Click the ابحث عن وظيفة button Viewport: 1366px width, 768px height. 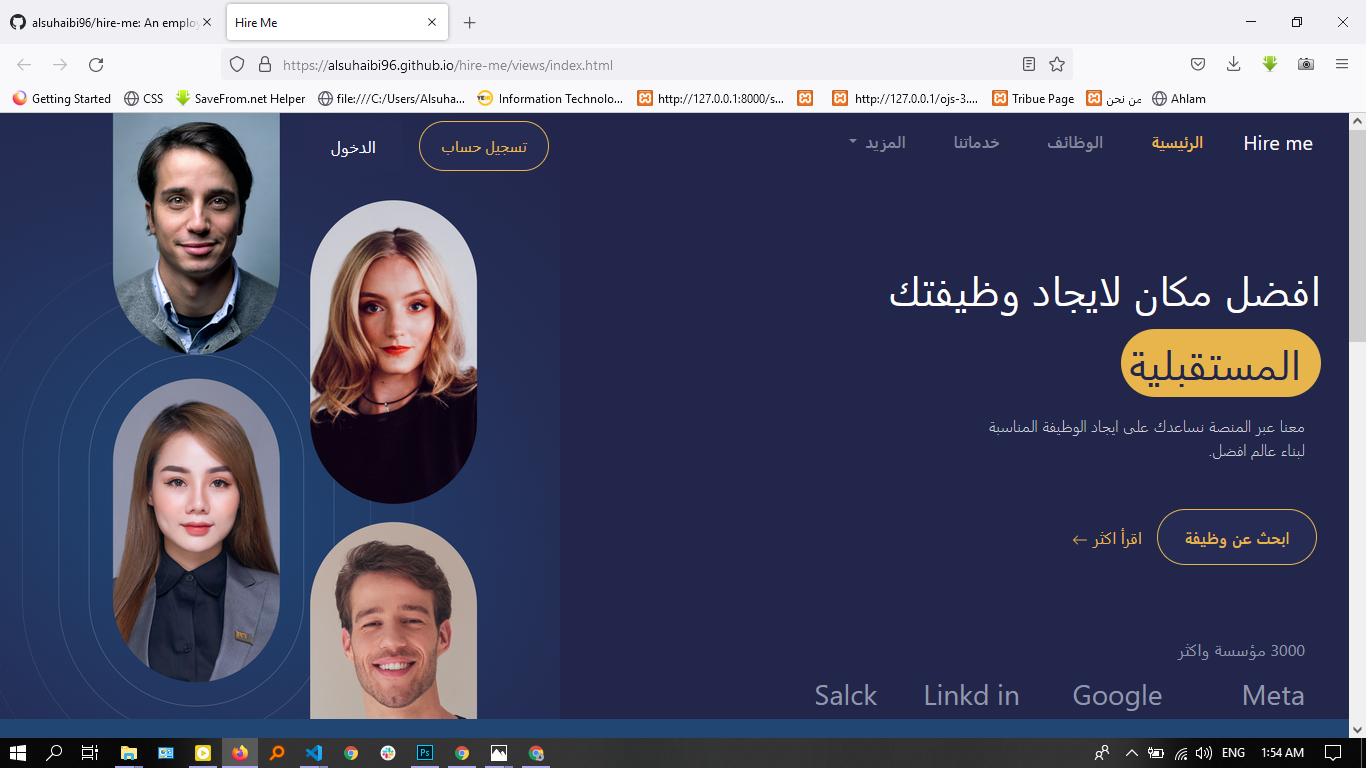click(x=1237, y=536)
